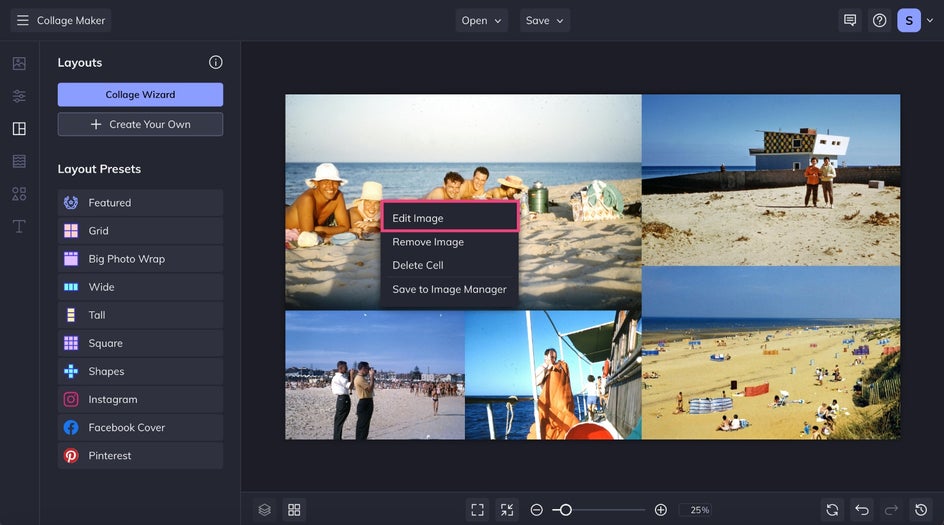Open the Collage Maker hamburger menu
The height and width of the screenshot is (525, 944).
point(23,20)
